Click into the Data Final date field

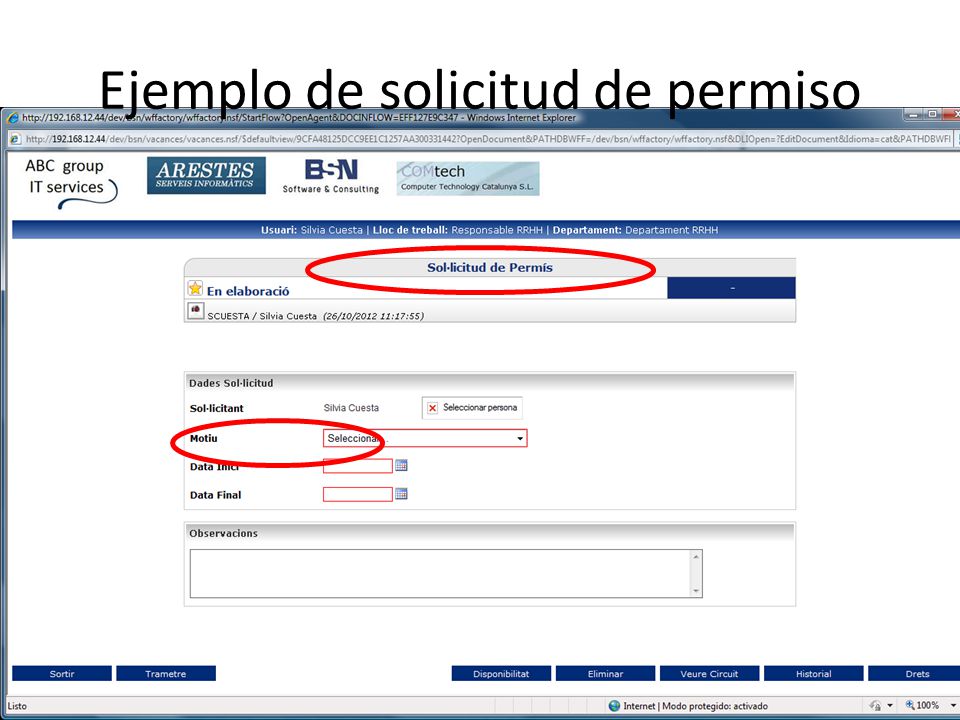click(358, 494)
